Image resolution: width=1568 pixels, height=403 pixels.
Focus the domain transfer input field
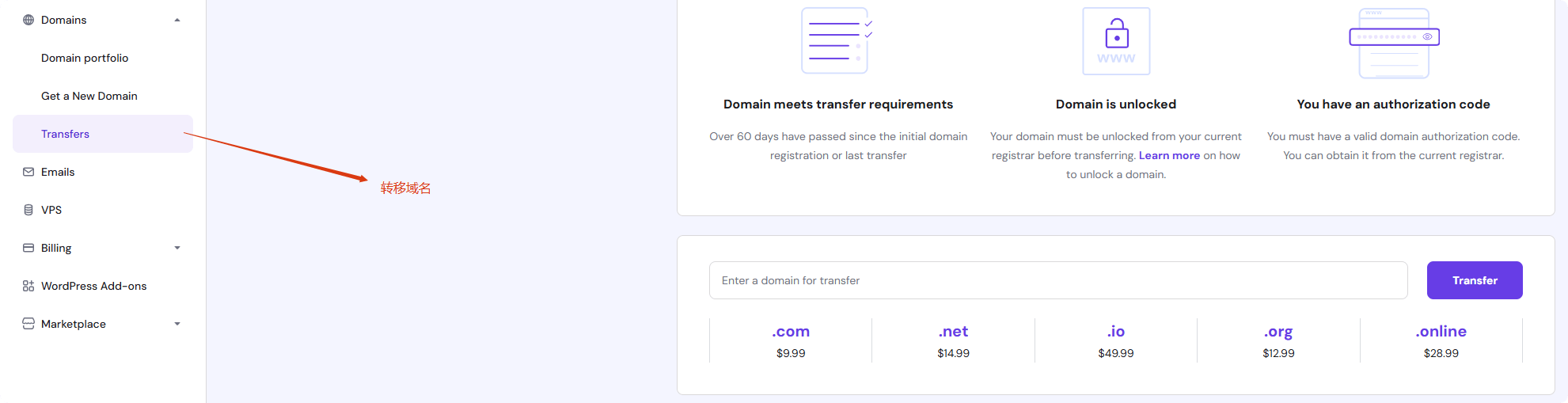point(1058,280)
